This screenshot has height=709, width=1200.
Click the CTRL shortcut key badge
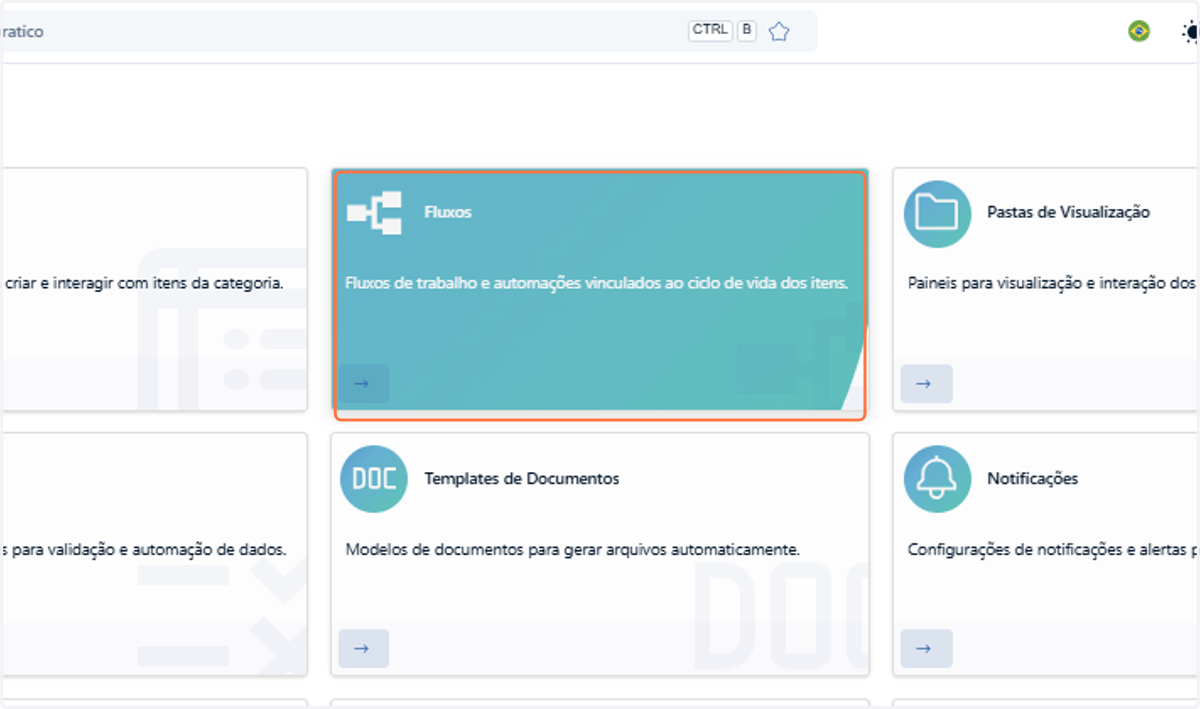point(710,30)
